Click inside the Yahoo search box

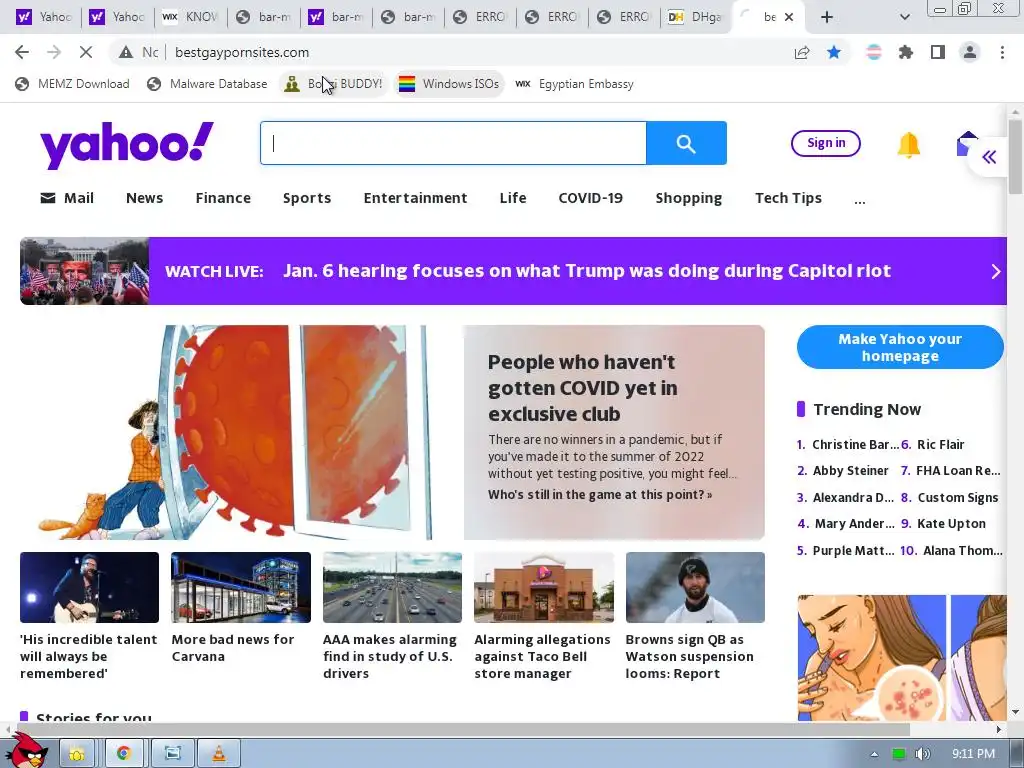coord(453,143)
